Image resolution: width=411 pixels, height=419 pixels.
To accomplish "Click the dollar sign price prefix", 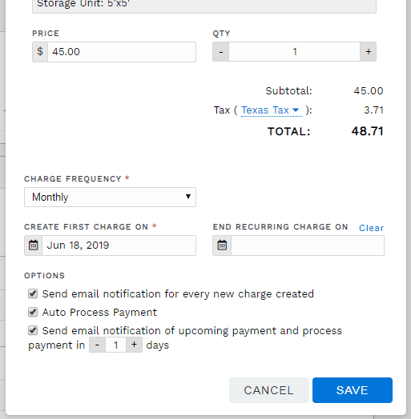I will point(40,52).
